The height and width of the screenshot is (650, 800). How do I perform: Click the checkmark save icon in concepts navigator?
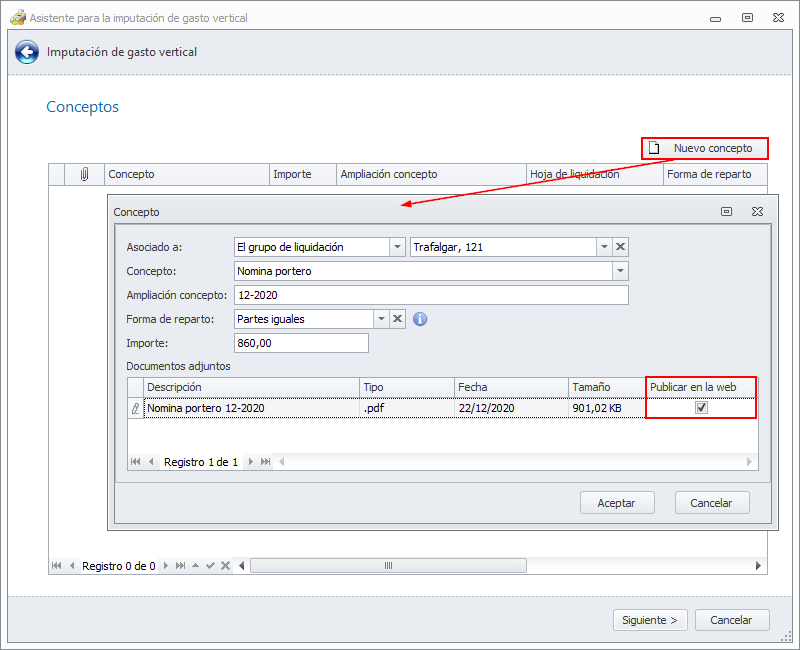coord(210,565)
